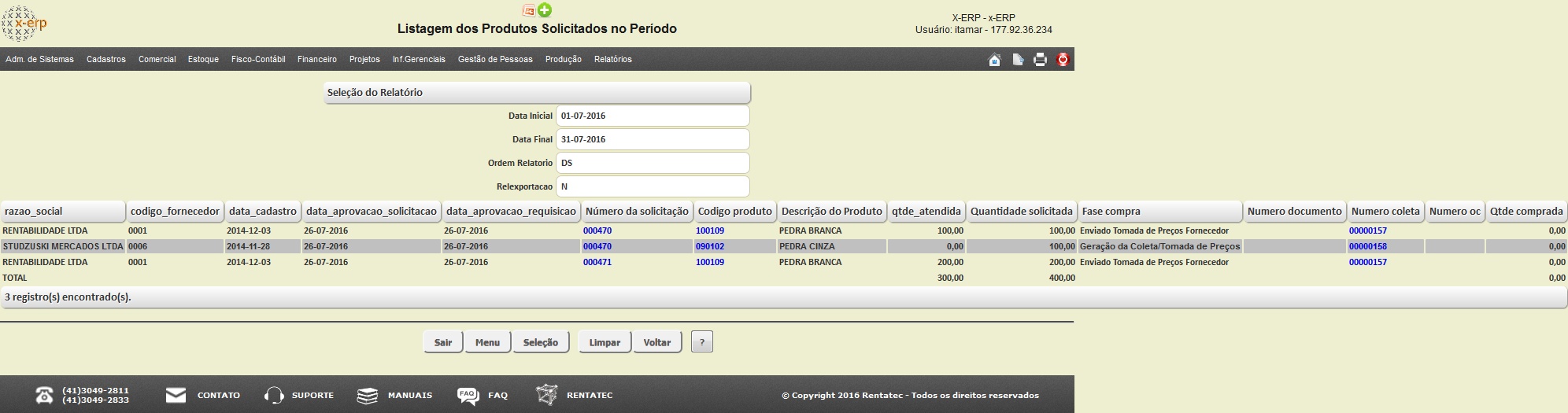Screen dimensions: 1568x413
Task: Click the Sair button
Action: coord(443,342)
